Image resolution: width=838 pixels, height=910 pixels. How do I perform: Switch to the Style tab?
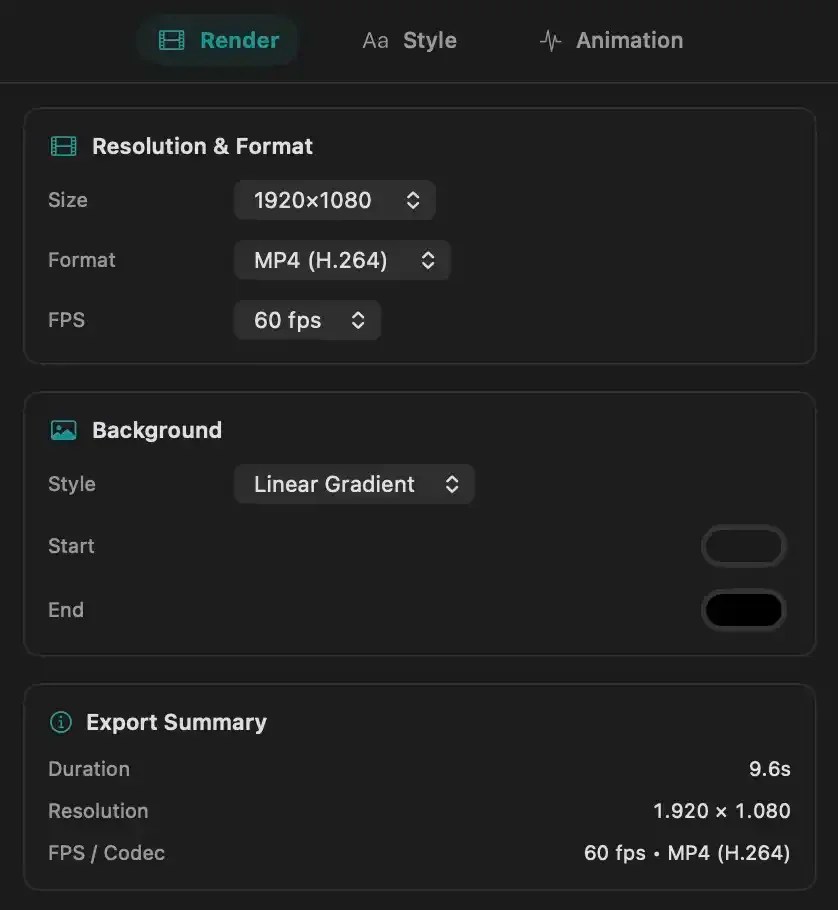[410, 41]
